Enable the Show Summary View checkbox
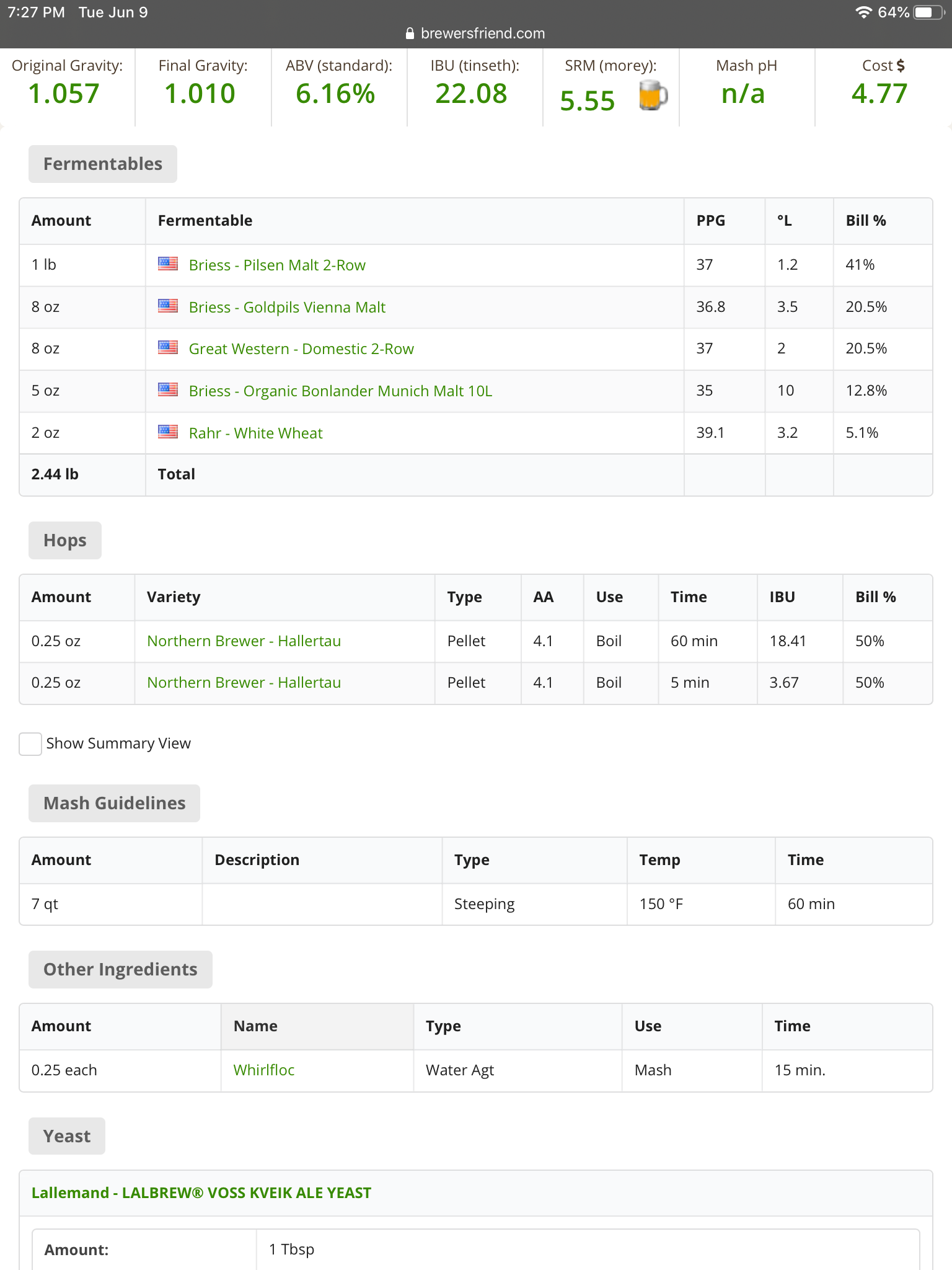 tap(30, 744)
